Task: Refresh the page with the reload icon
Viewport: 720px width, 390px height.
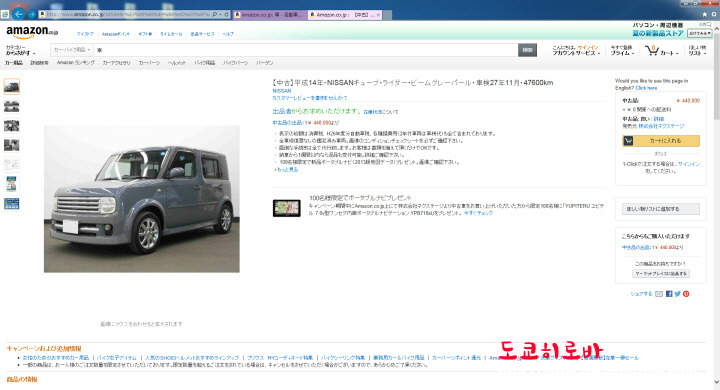Action: (x=227, y=15)
